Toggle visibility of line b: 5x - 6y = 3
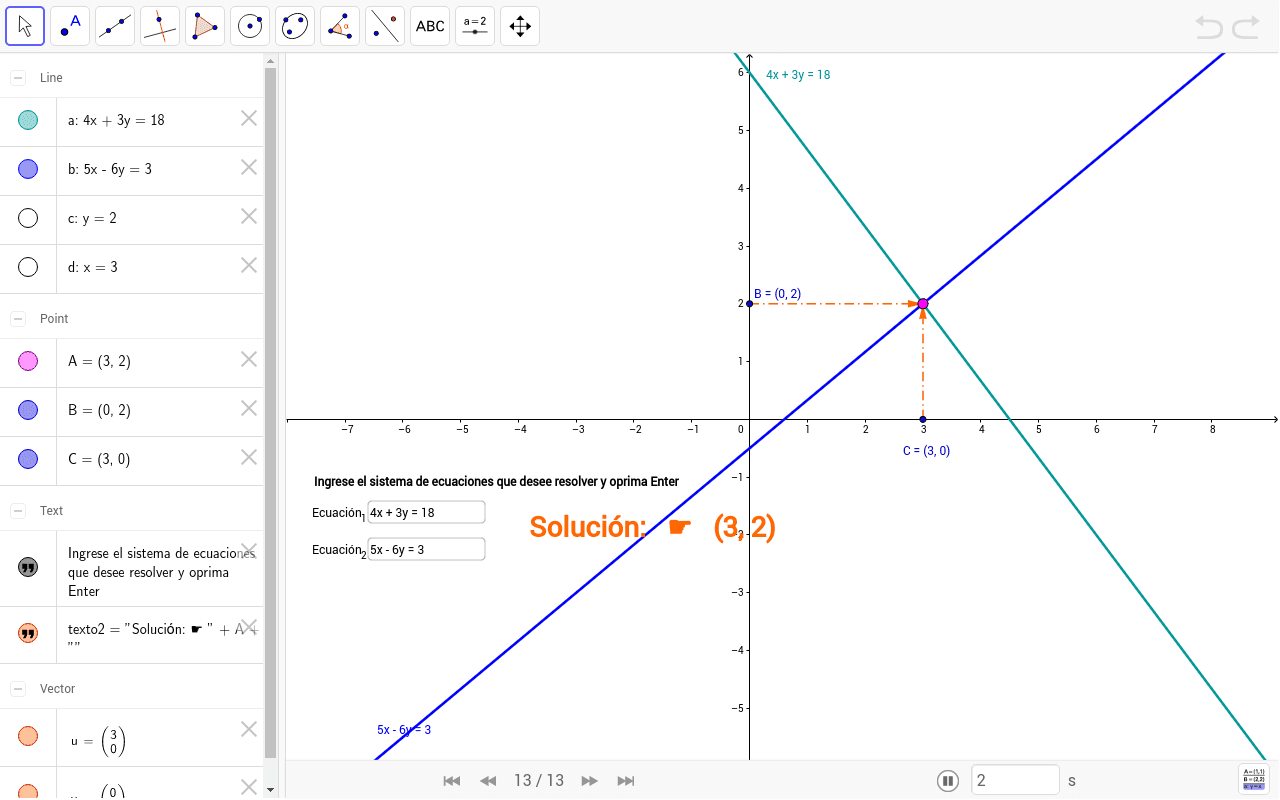 28,169
